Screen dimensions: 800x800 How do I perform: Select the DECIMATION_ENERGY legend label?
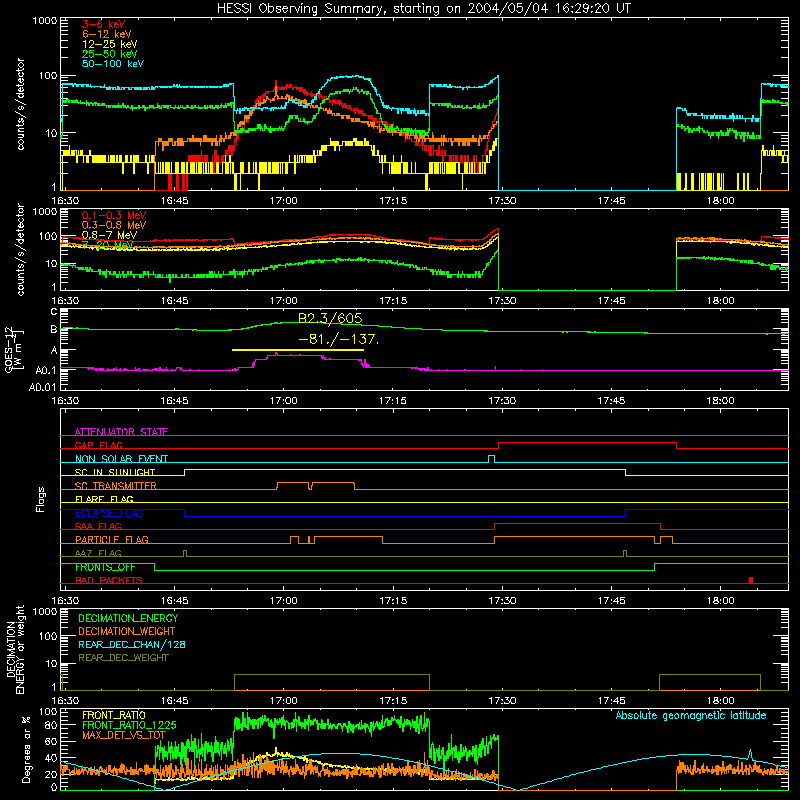click(x=128, y=618)
